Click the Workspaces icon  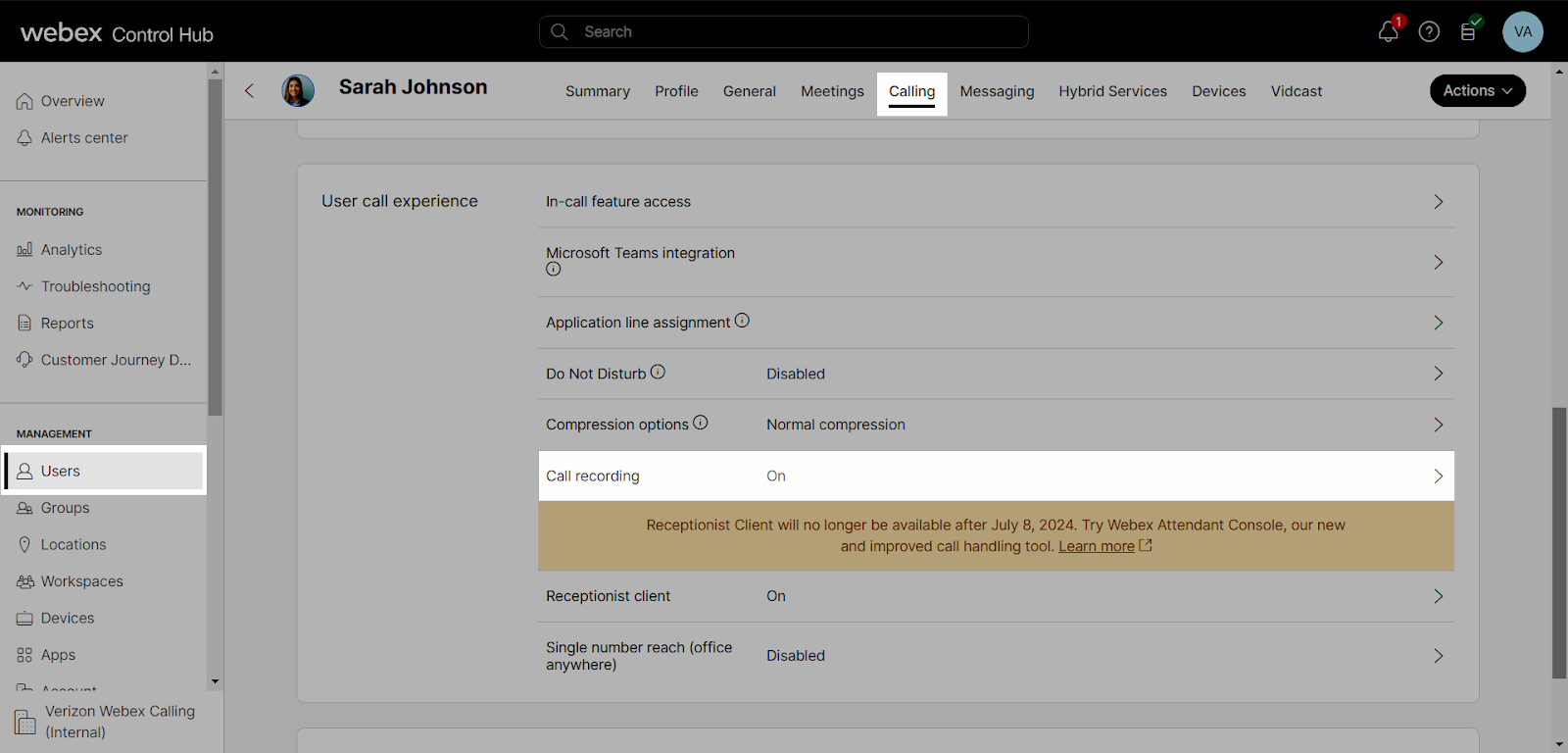coord(24,581)
